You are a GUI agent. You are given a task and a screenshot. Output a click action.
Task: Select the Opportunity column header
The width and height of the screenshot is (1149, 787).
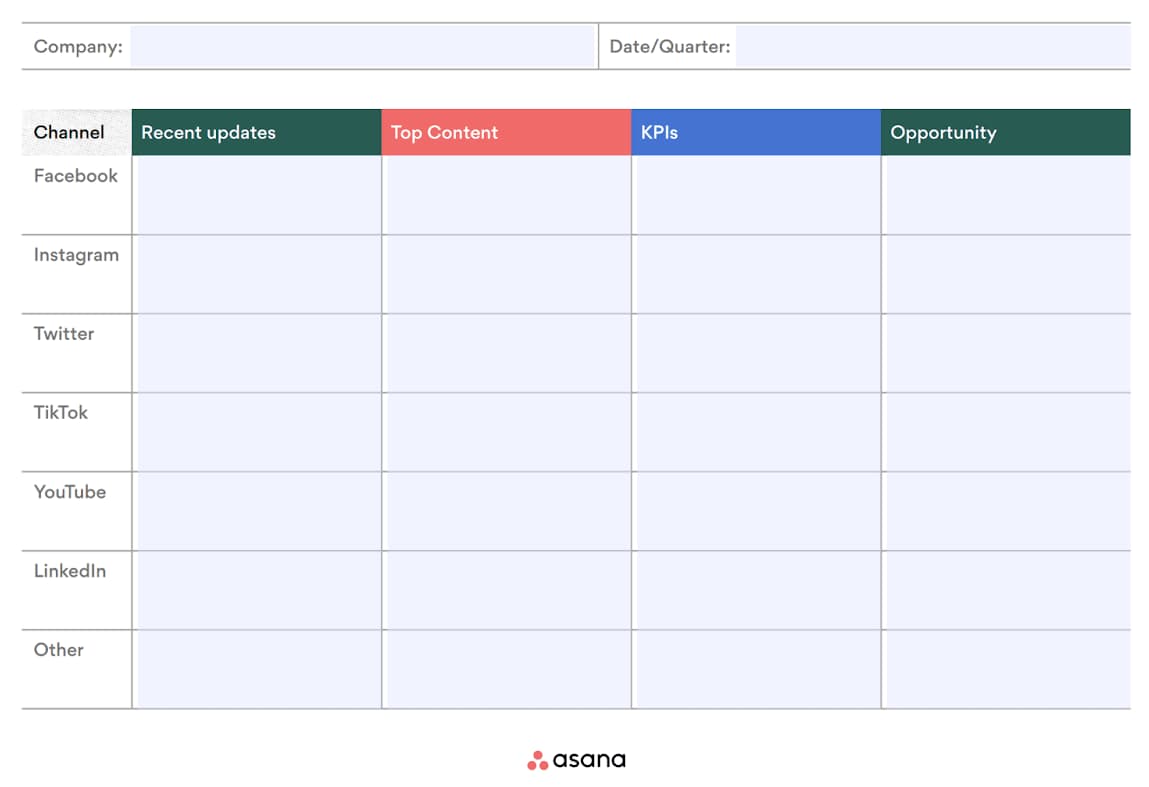point(1006,132)
